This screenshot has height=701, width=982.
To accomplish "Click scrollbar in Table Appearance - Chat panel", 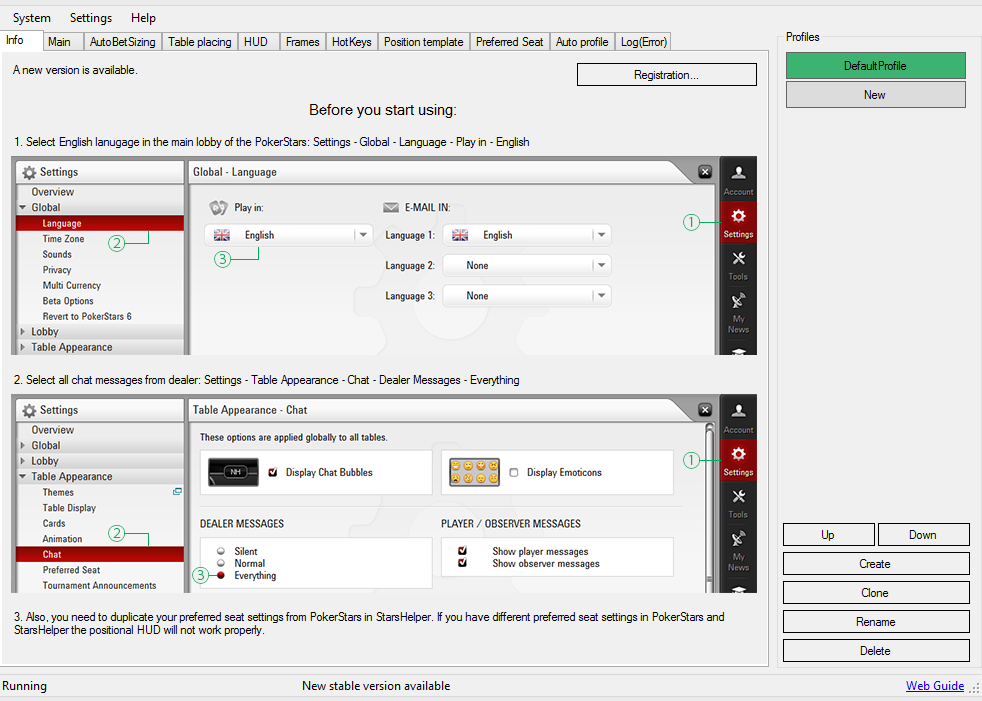I will click(x=709, y=507).
